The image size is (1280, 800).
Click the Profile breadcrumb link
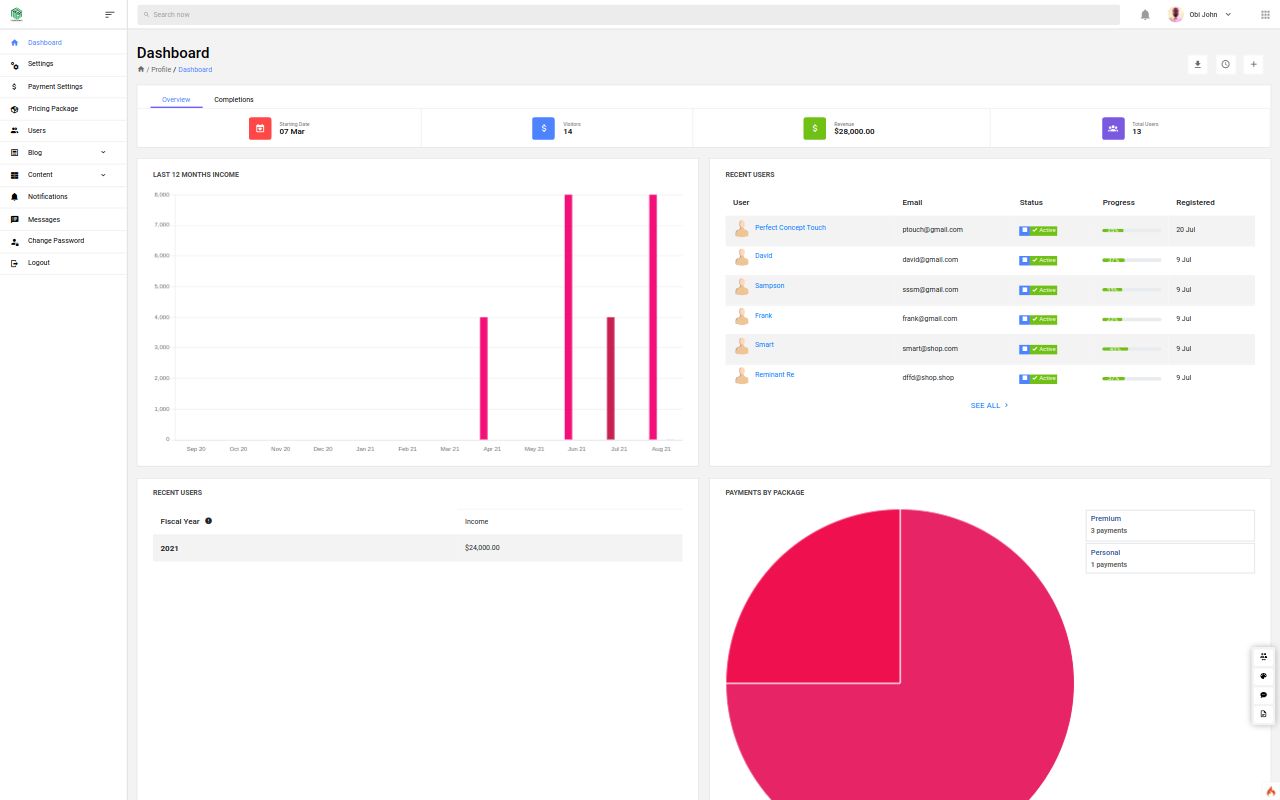[161, 69]
